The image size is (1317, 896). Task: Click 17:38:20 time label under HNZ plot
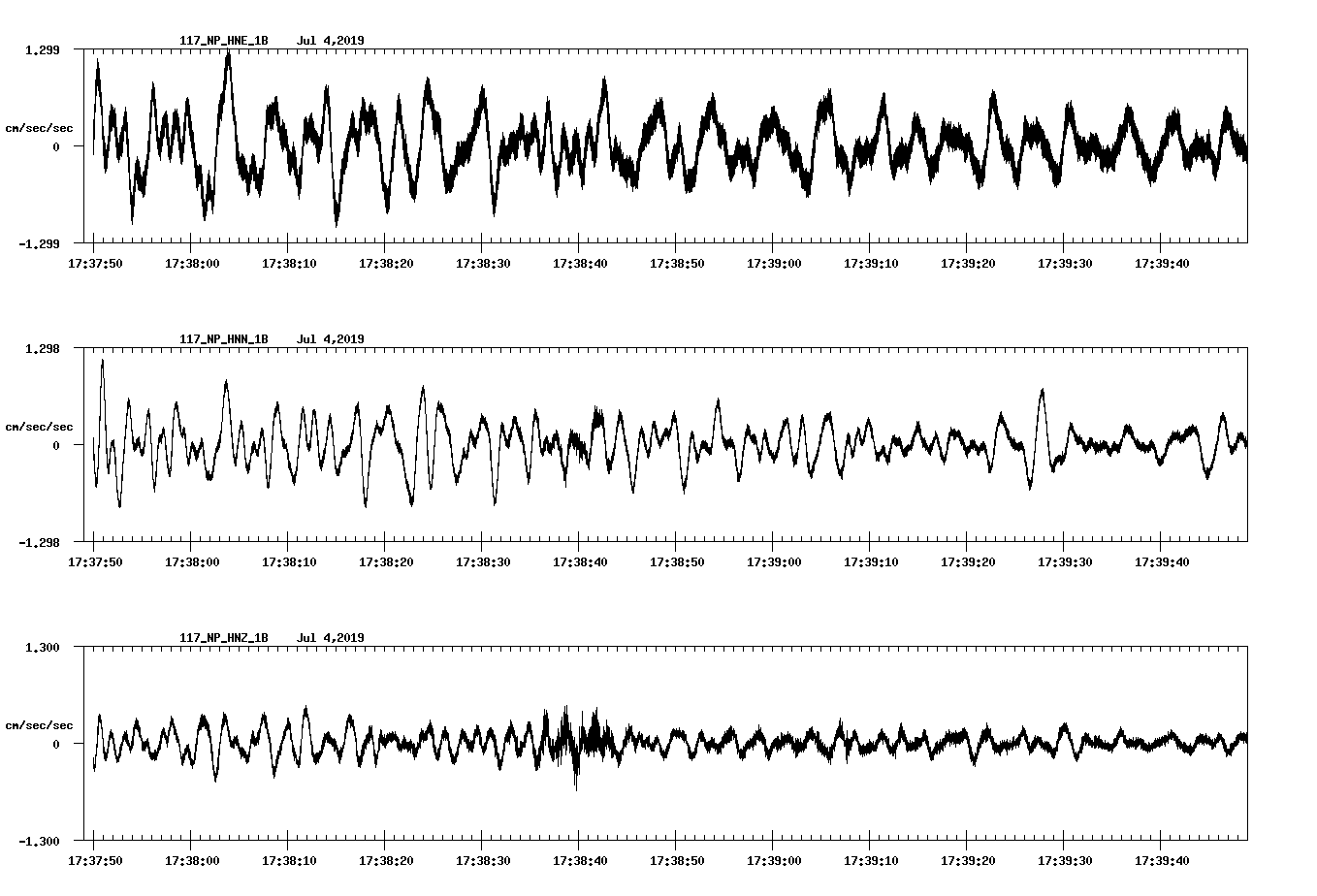(x=385, y=860)
